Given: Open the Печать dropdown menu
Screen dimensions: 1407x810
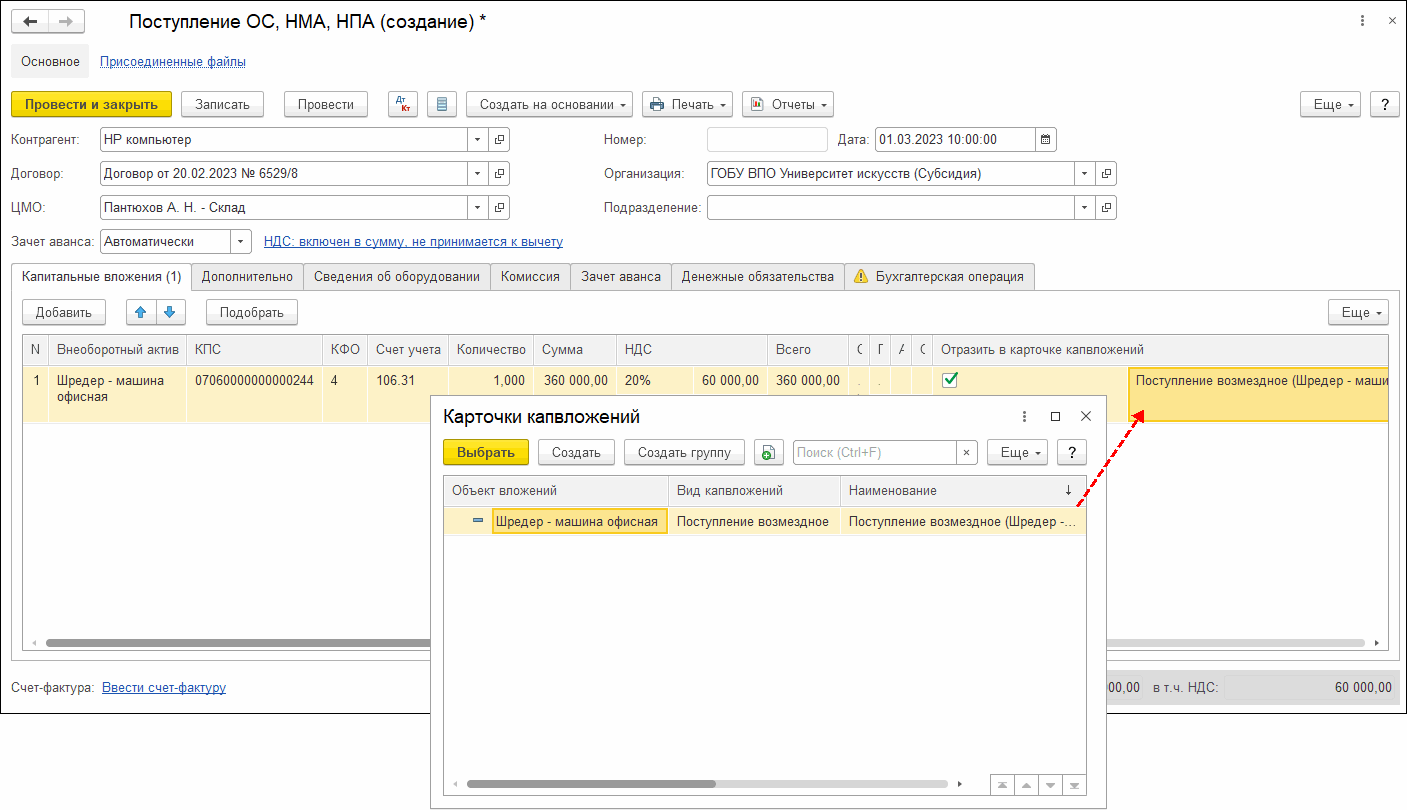Looking at the screenshot, I should click(x=687, y=104).
